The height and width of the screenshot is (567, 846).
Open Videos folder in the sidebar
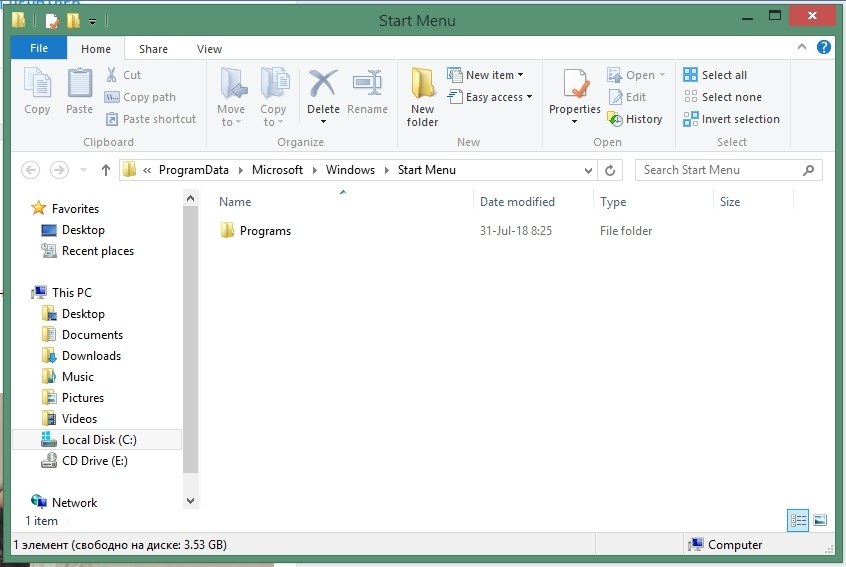pyautogui.click(x=70, y=419)
